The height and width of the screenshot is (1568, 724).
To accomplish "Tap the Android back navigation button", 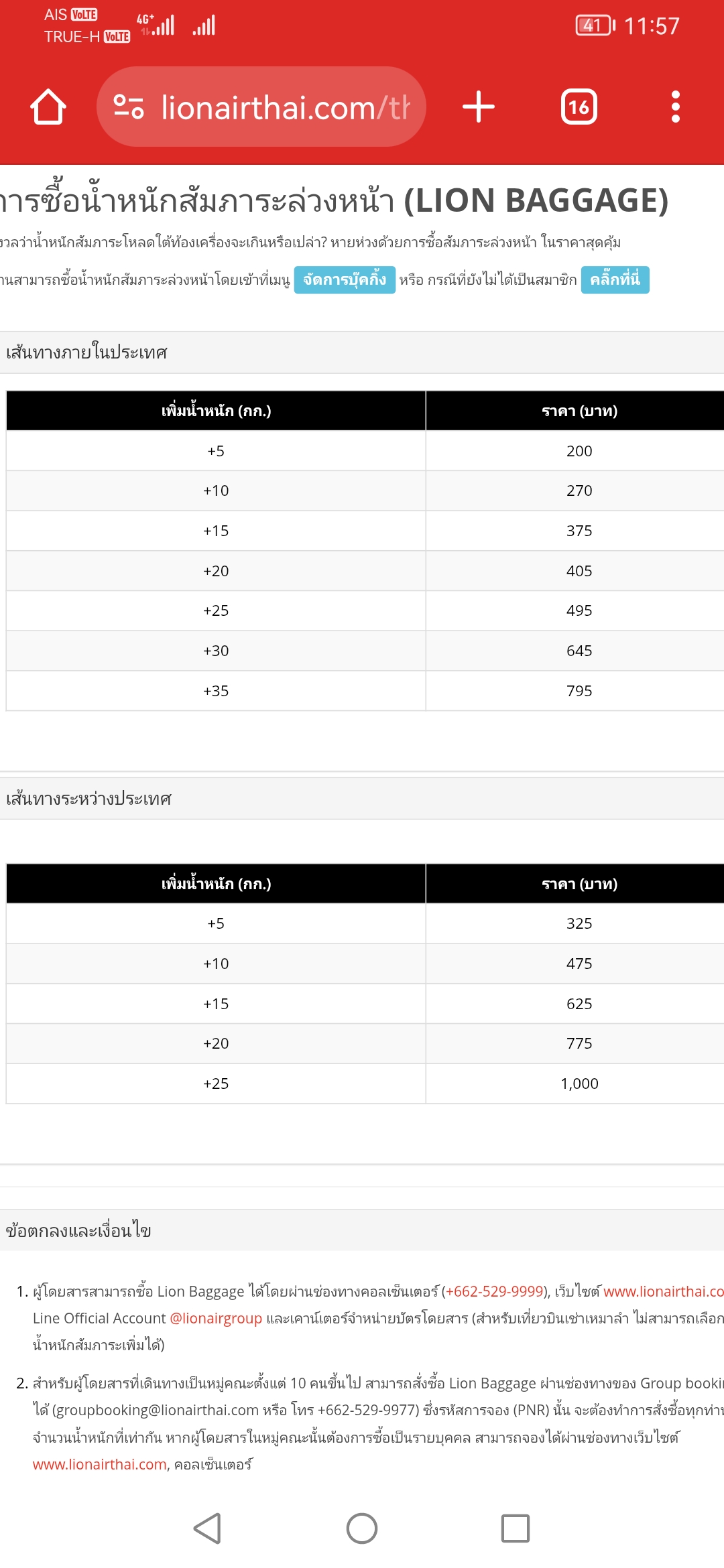I will [x=208, y=1528].
